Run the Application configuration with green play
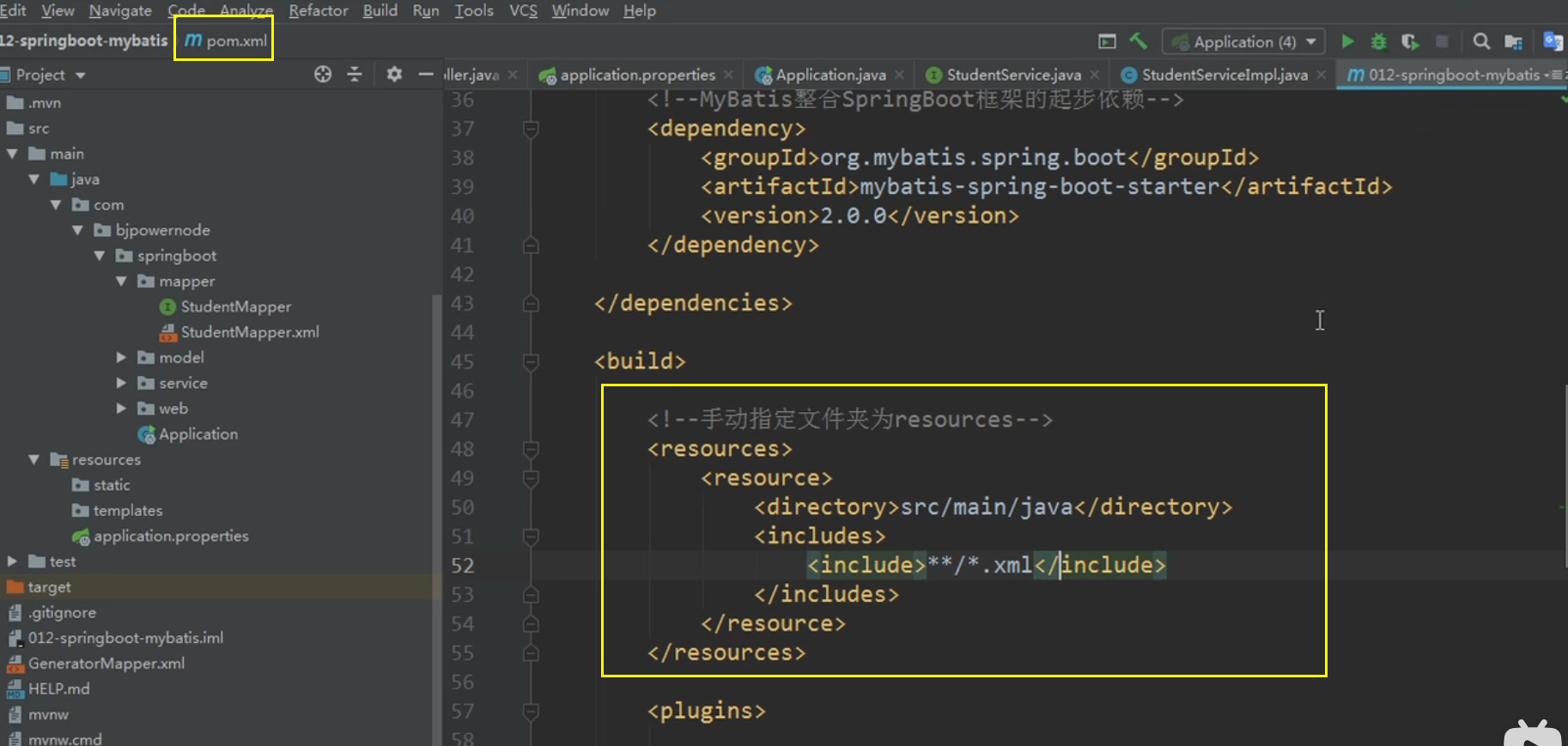 [1347, 41]
